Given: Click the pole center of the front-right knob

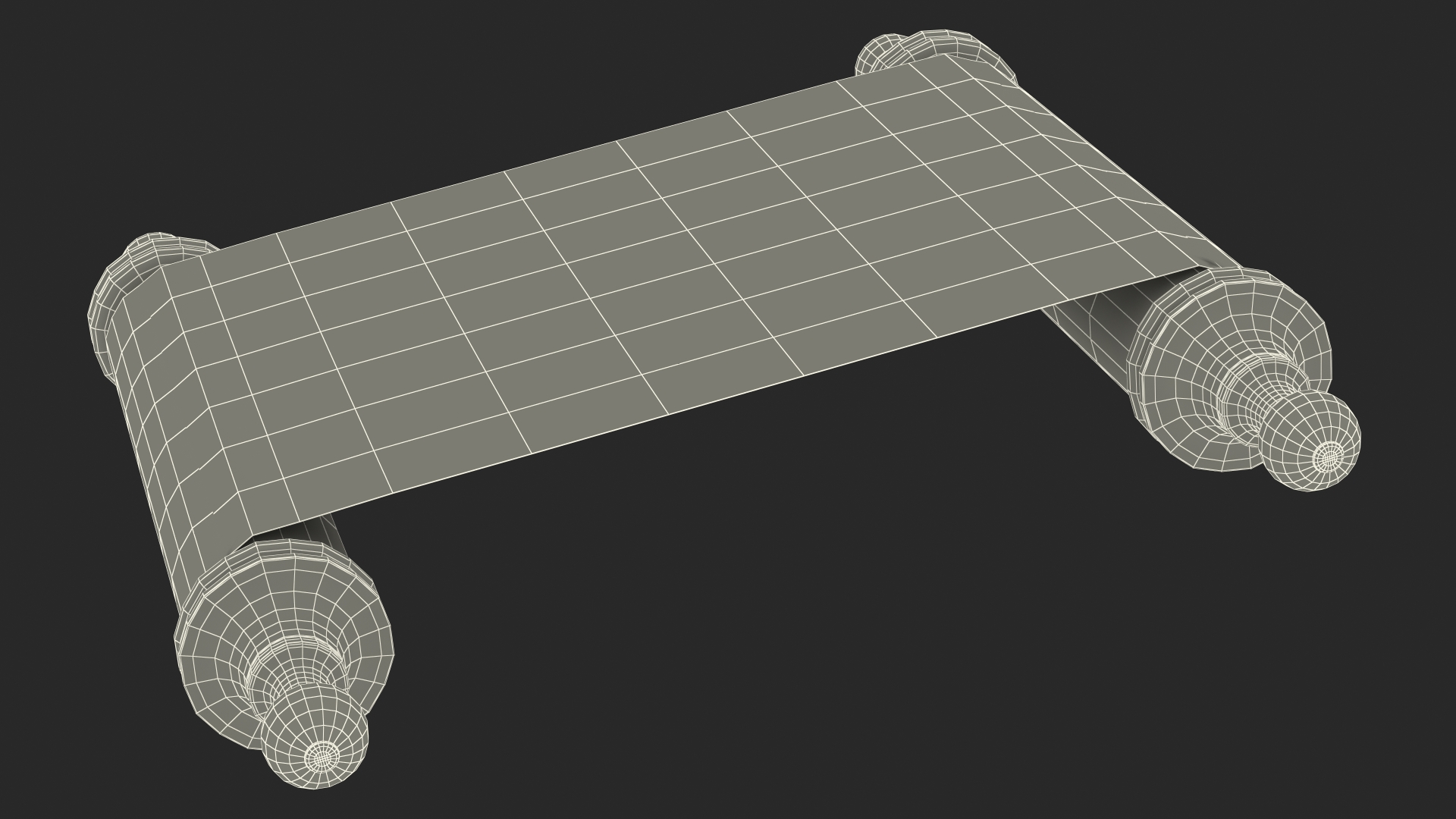Looking at the screenshot, I should tap(1328, 456).
